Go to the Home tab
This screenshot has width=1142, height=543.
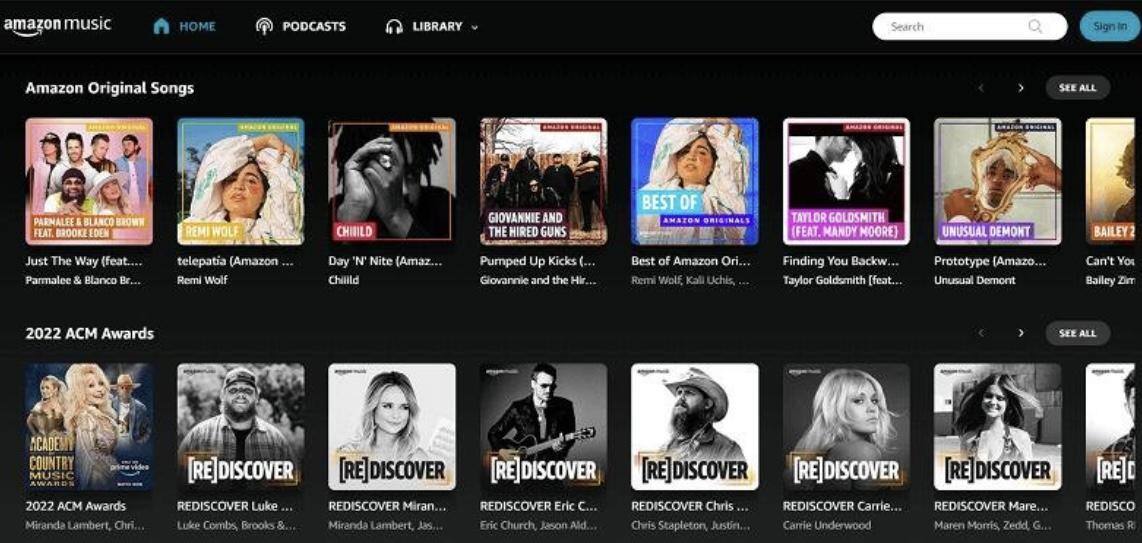pos(197,27)
